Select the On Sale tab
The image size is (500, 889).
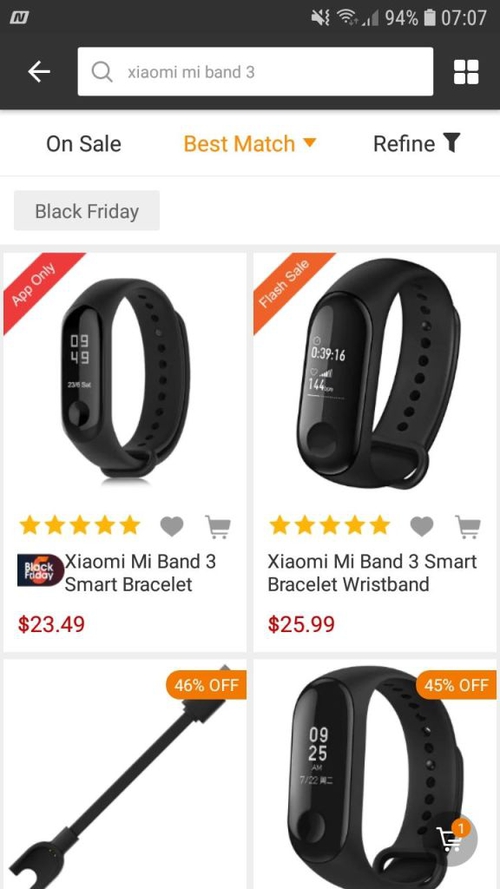[83, 143]
